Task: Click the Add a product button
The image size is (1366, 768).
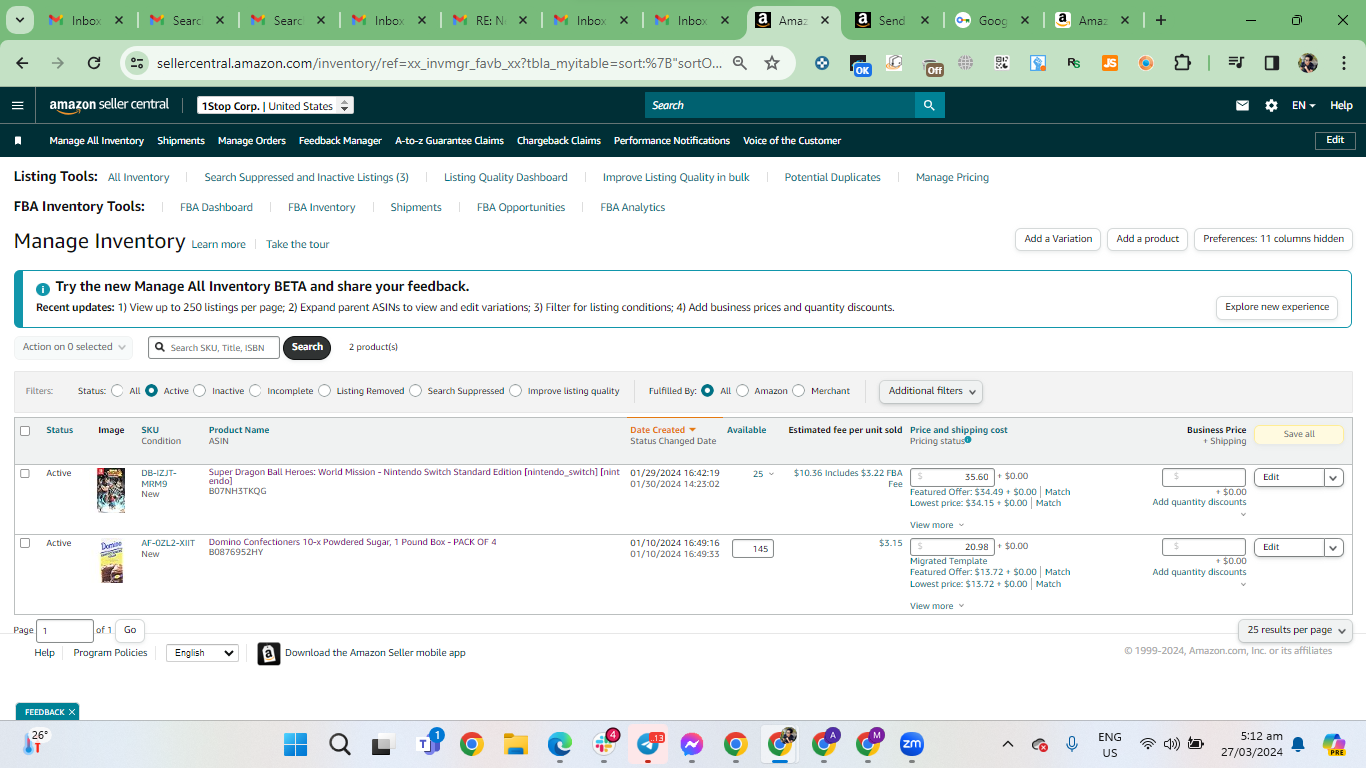Action: (1148, 239)
